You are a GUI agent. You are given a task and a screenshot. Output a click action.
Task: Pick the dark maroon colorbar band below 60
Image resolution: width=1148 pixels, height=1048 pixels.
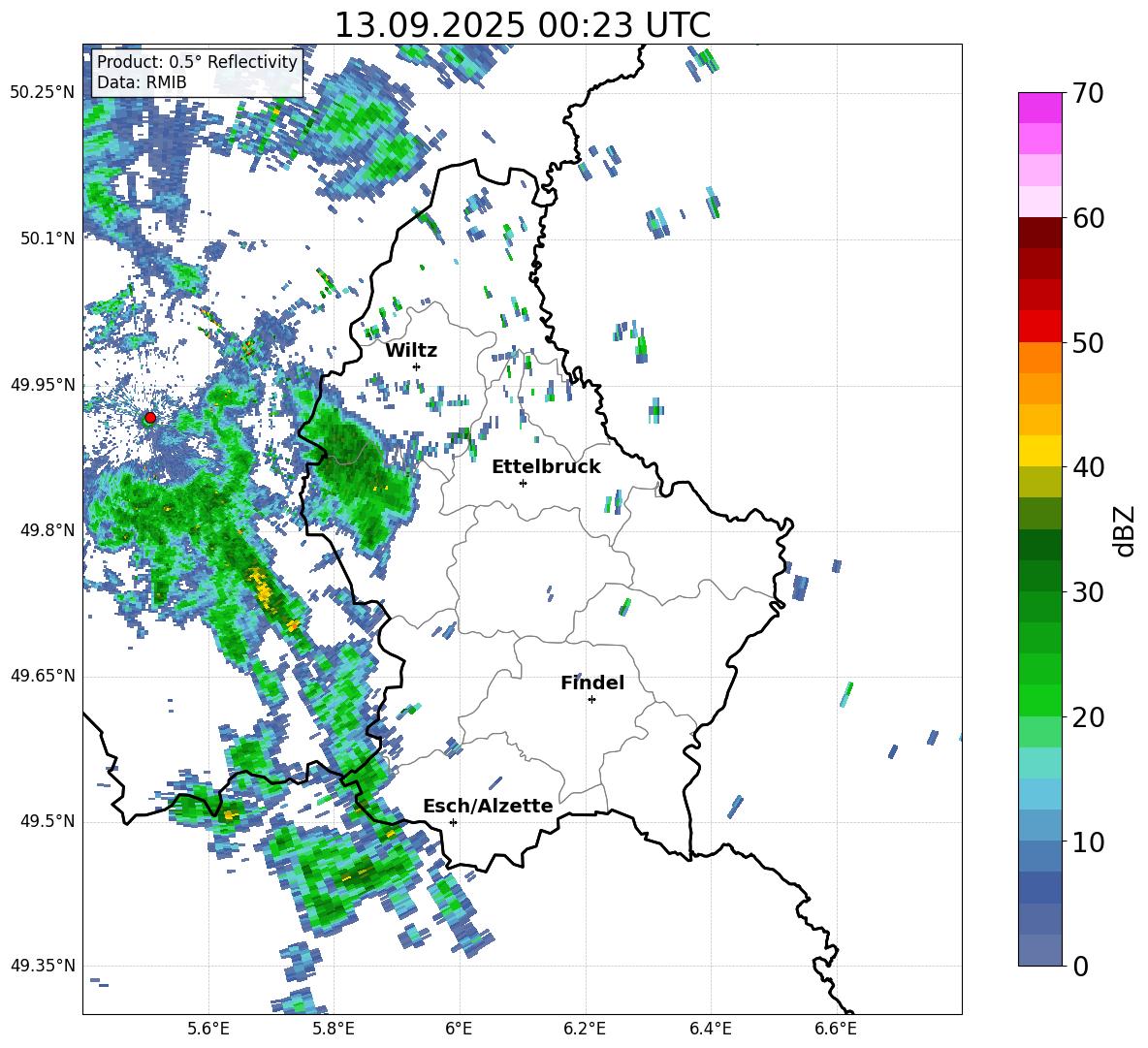(1039, 233)
